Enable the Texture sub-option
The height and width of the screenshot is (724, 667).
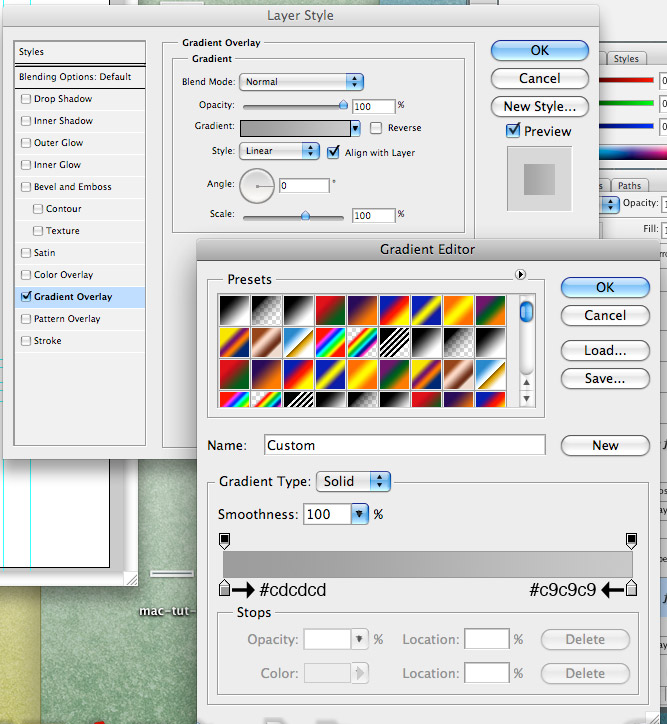[38, 231]
